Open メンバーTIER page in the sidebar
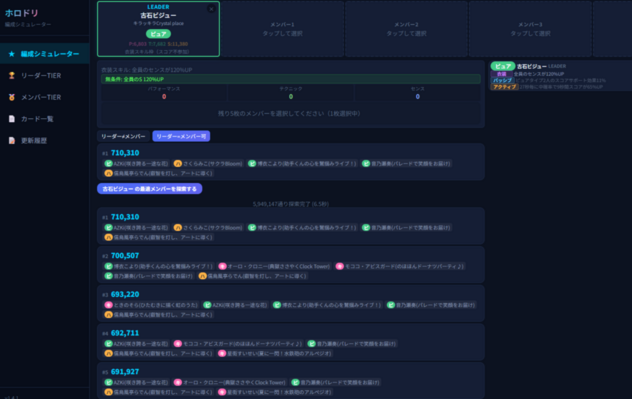 coord(44,97)
